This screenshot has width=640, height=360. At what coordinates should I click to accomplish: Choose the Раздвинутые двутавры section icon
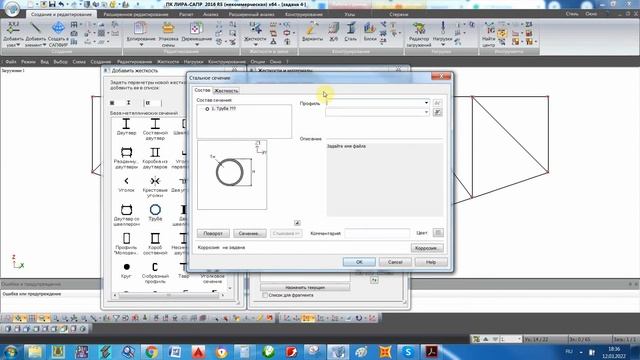click(x=126, y=153)
